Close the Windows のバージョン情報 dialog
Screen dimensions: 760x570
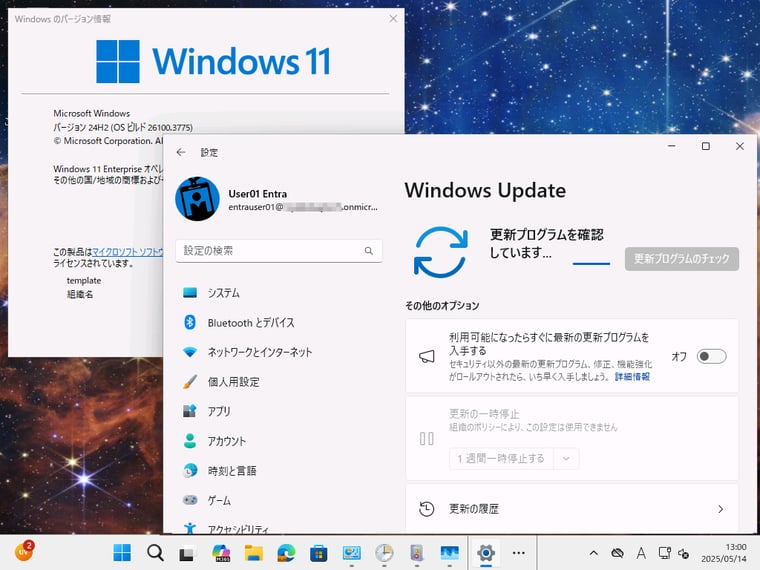click(x=393, y=18)
